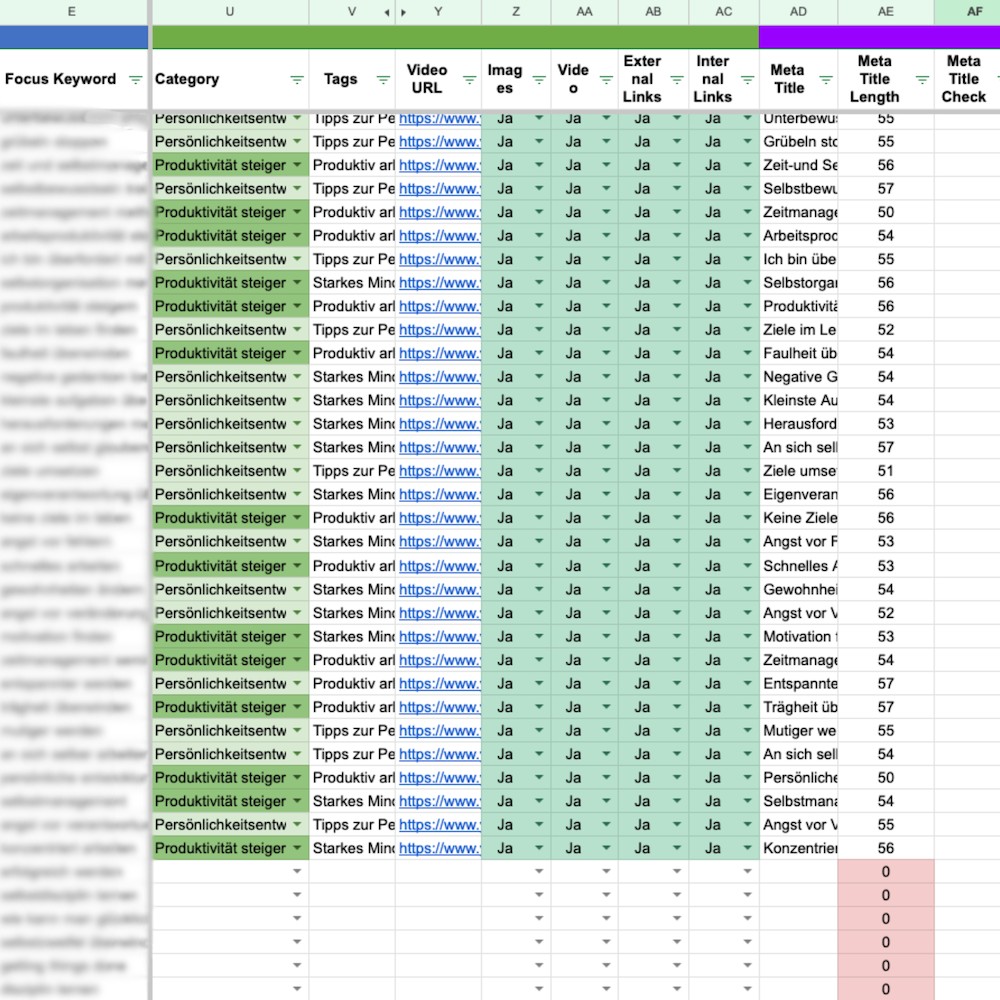
Task: Open Category dropdown in the Konzentrier row
Action: [297, 848]
